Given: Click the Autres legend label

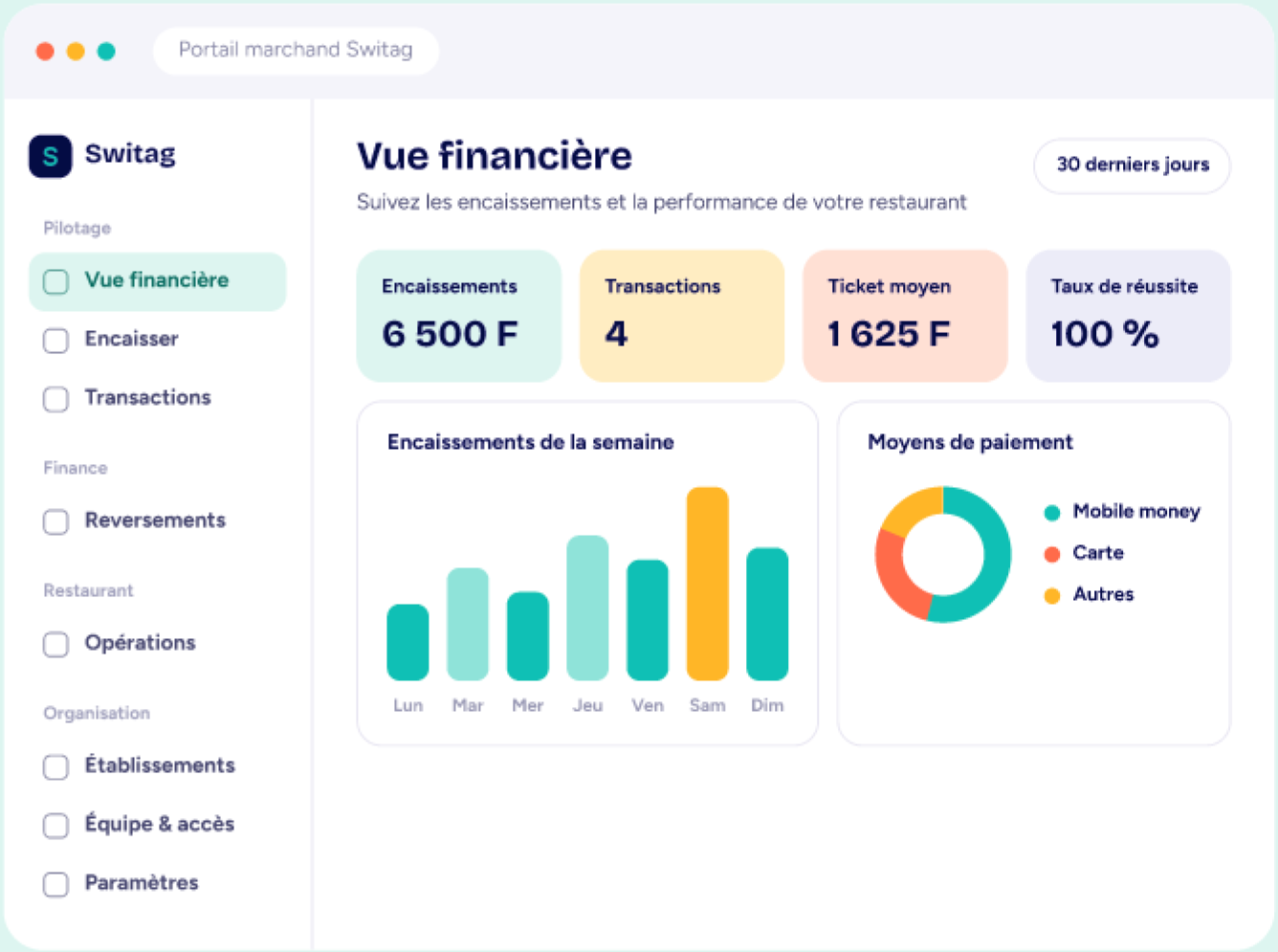Looking at the screenshot, I should 1103,594.
